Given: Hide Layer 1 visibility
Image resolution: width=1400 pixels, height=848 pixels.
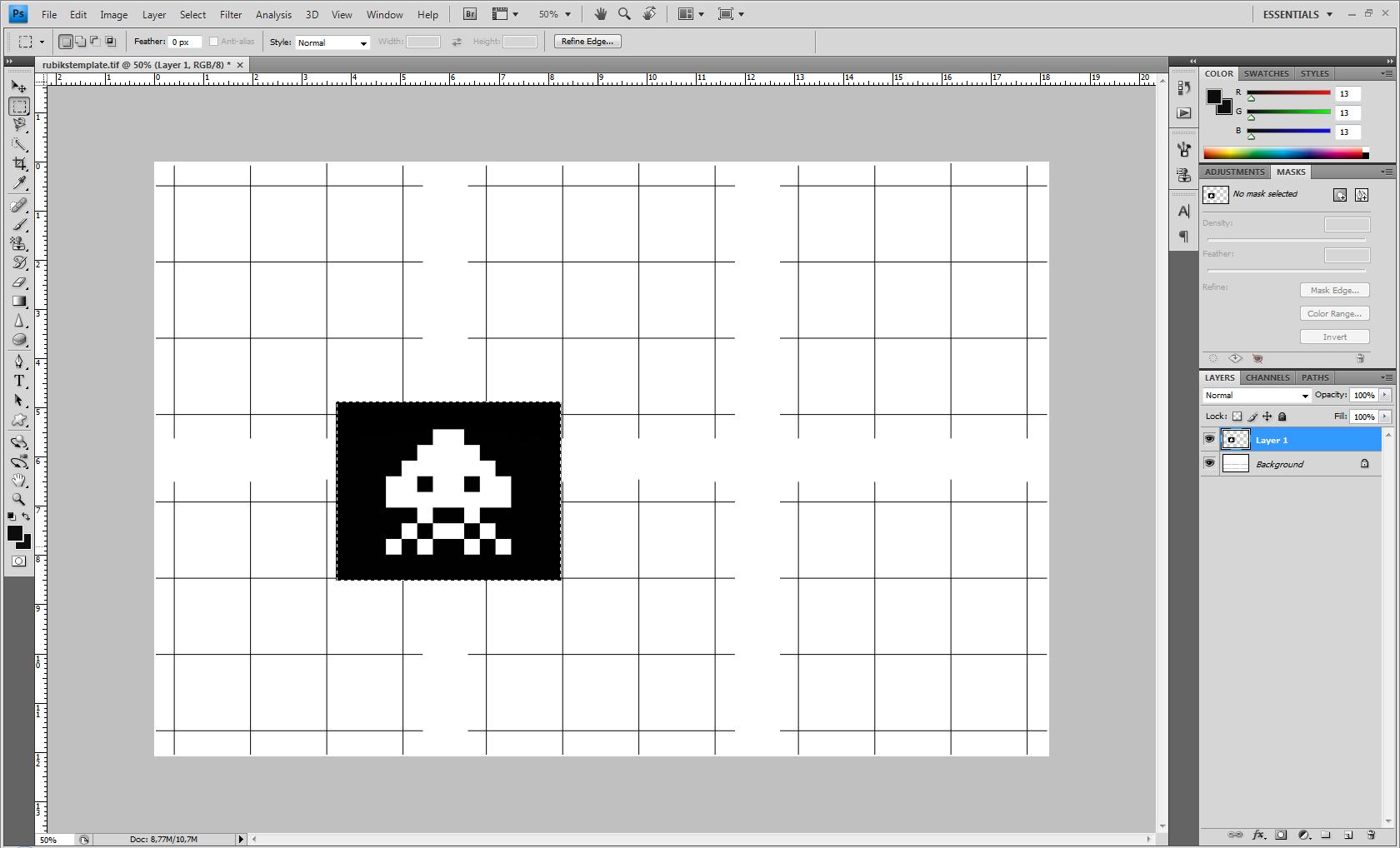Looking at the screenshot, I should click(1209, 439).
